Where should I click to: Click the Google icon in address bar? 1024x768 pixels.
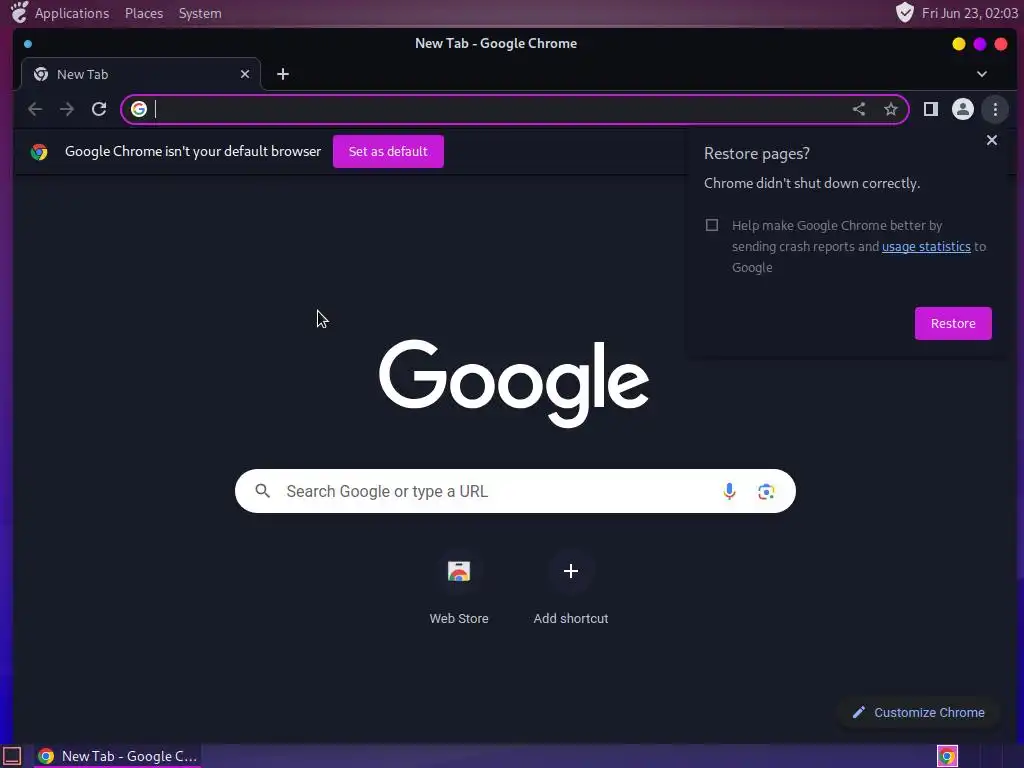pyautogui.click(x=138, y=109)
